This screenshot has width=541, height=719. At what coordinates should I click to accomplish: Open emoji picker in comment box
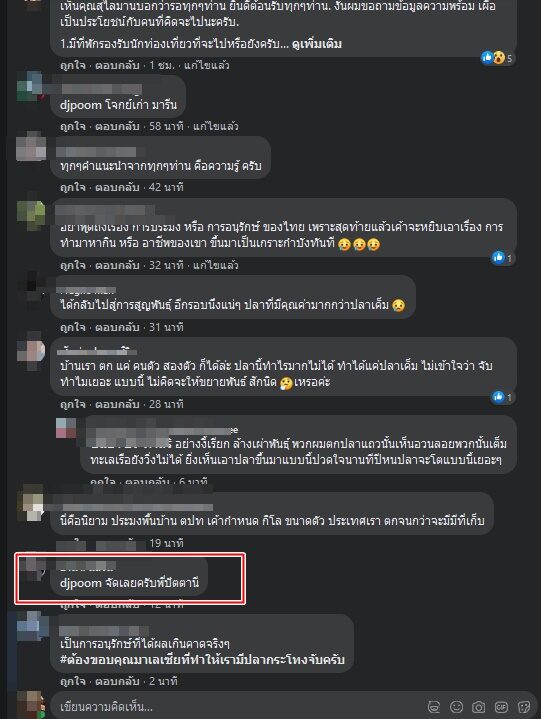click(x=456, y=707)
